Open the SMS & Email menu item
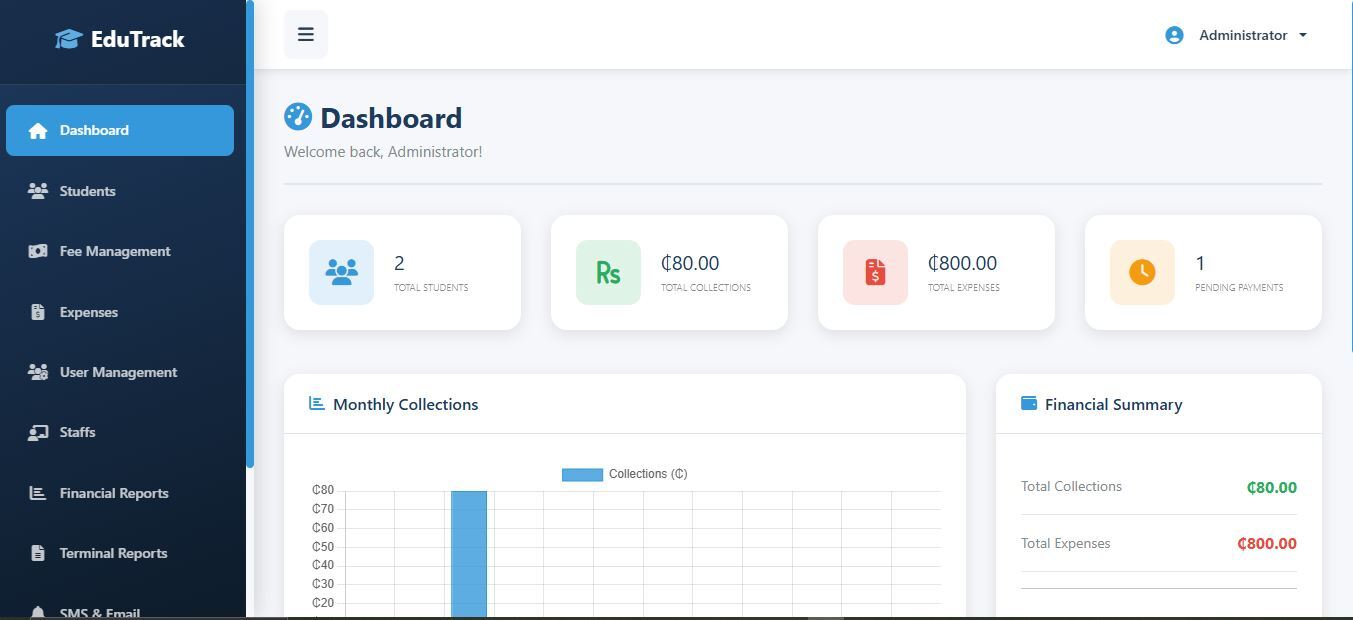The image size is (1353, 620). tap(99, 612)
